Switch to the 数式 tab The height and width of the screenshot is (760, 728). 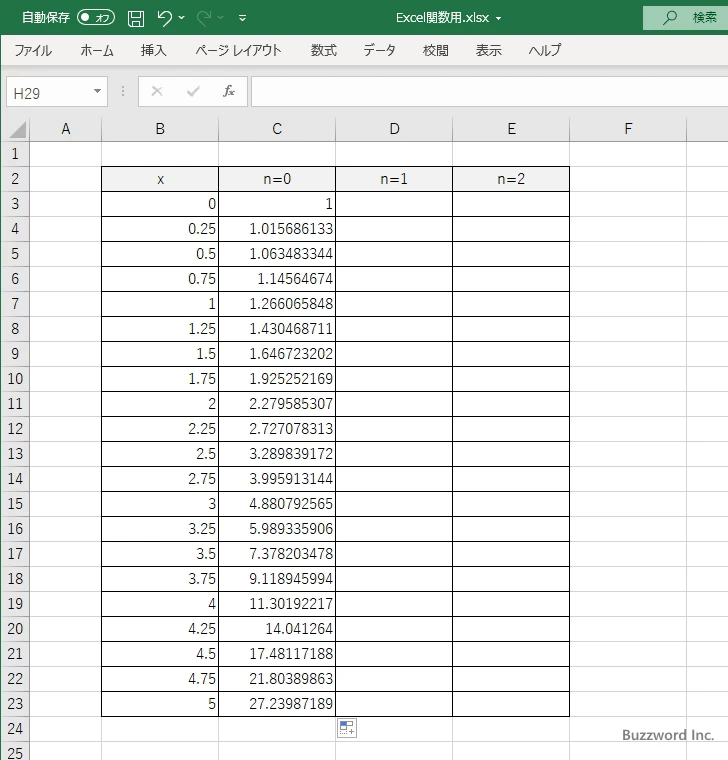point(324,50)
